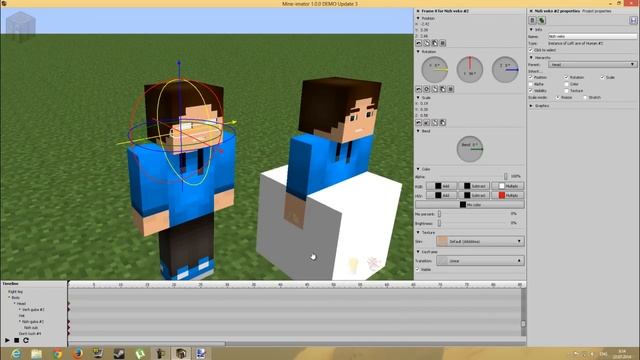Screen dimensions: 640x360
Task: Click the fourth icon in Position icon row
Action: [443, 43]
